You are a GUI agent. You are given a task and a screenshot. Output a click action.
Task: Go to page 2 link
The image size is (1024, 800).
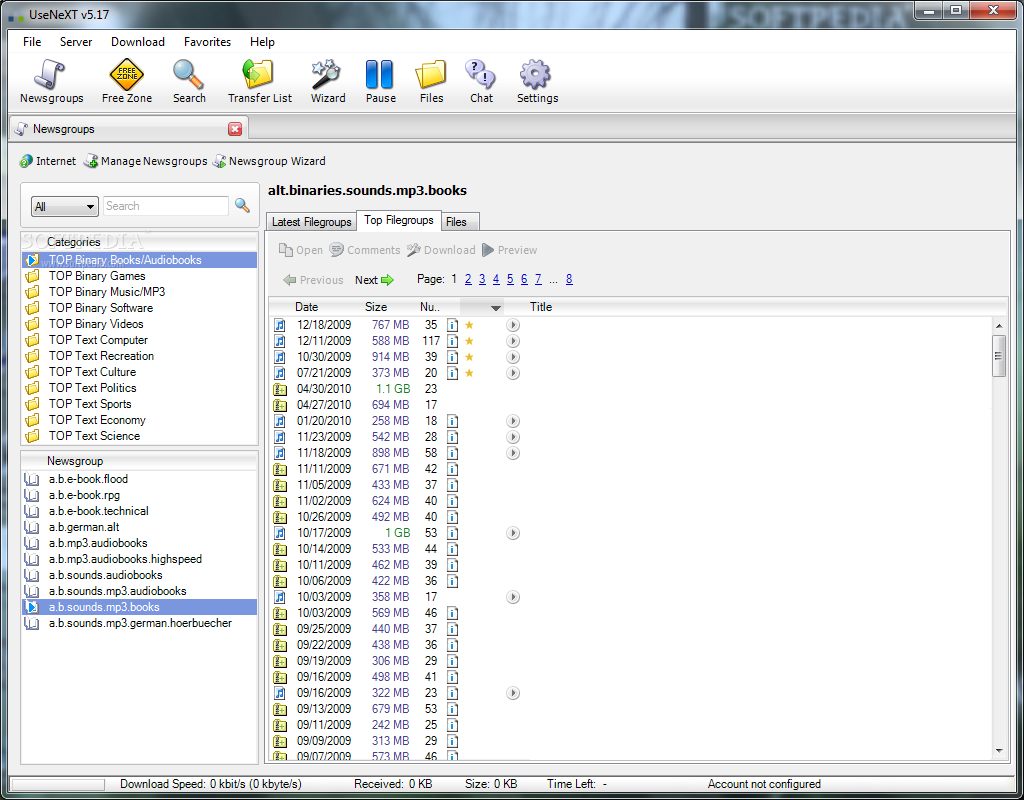[x=468, y=279]
